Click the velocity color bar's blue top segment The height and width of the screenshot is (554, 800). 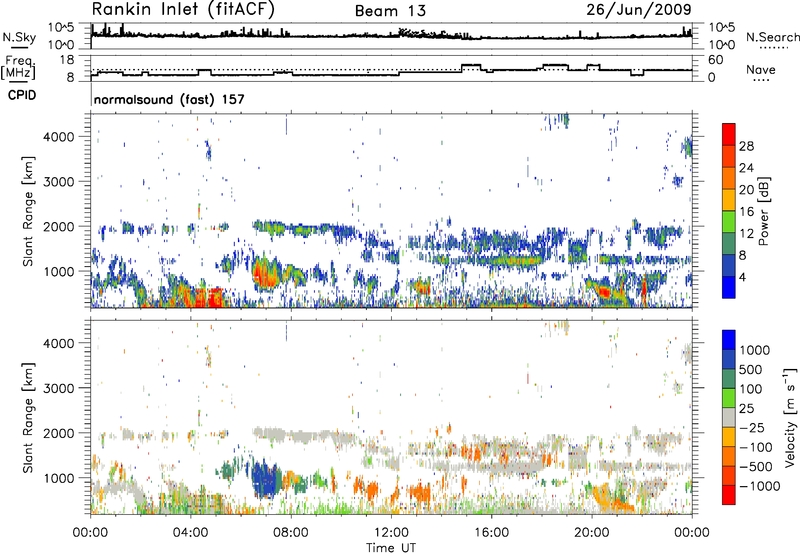point(729,340)
